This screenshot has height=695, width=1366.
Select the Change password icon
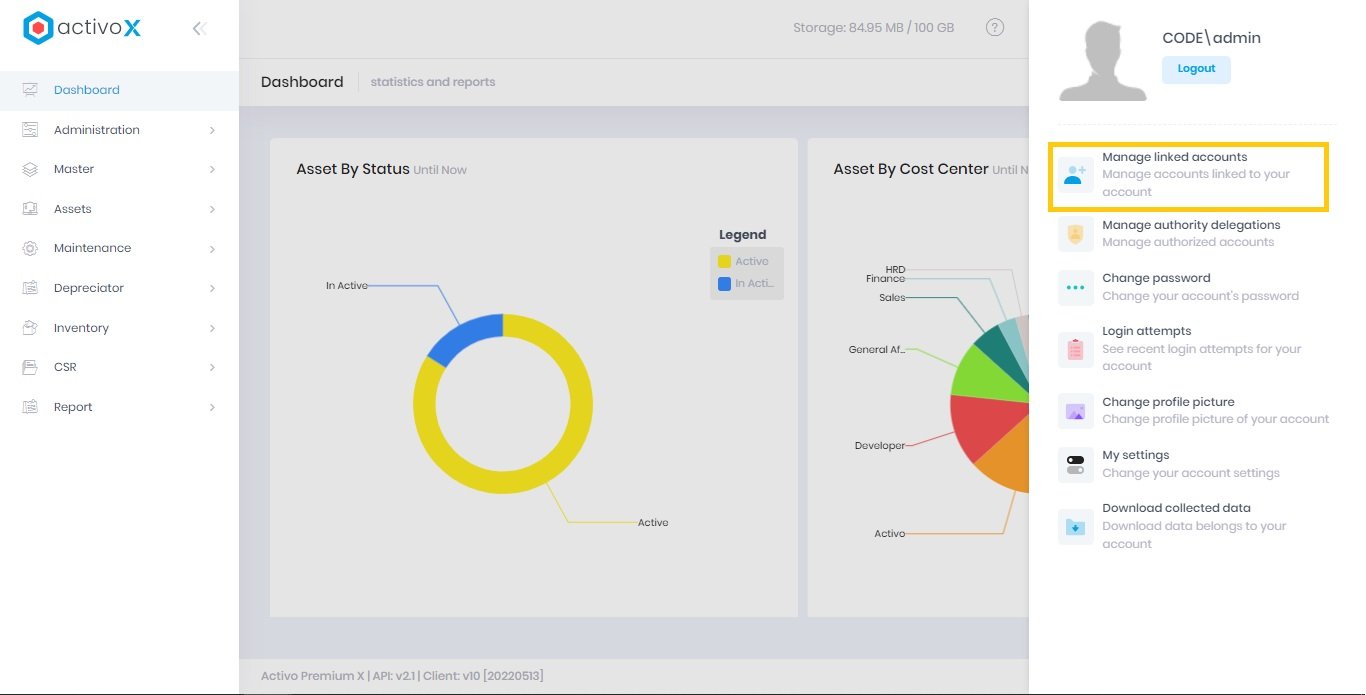[x=1074, y=287]
